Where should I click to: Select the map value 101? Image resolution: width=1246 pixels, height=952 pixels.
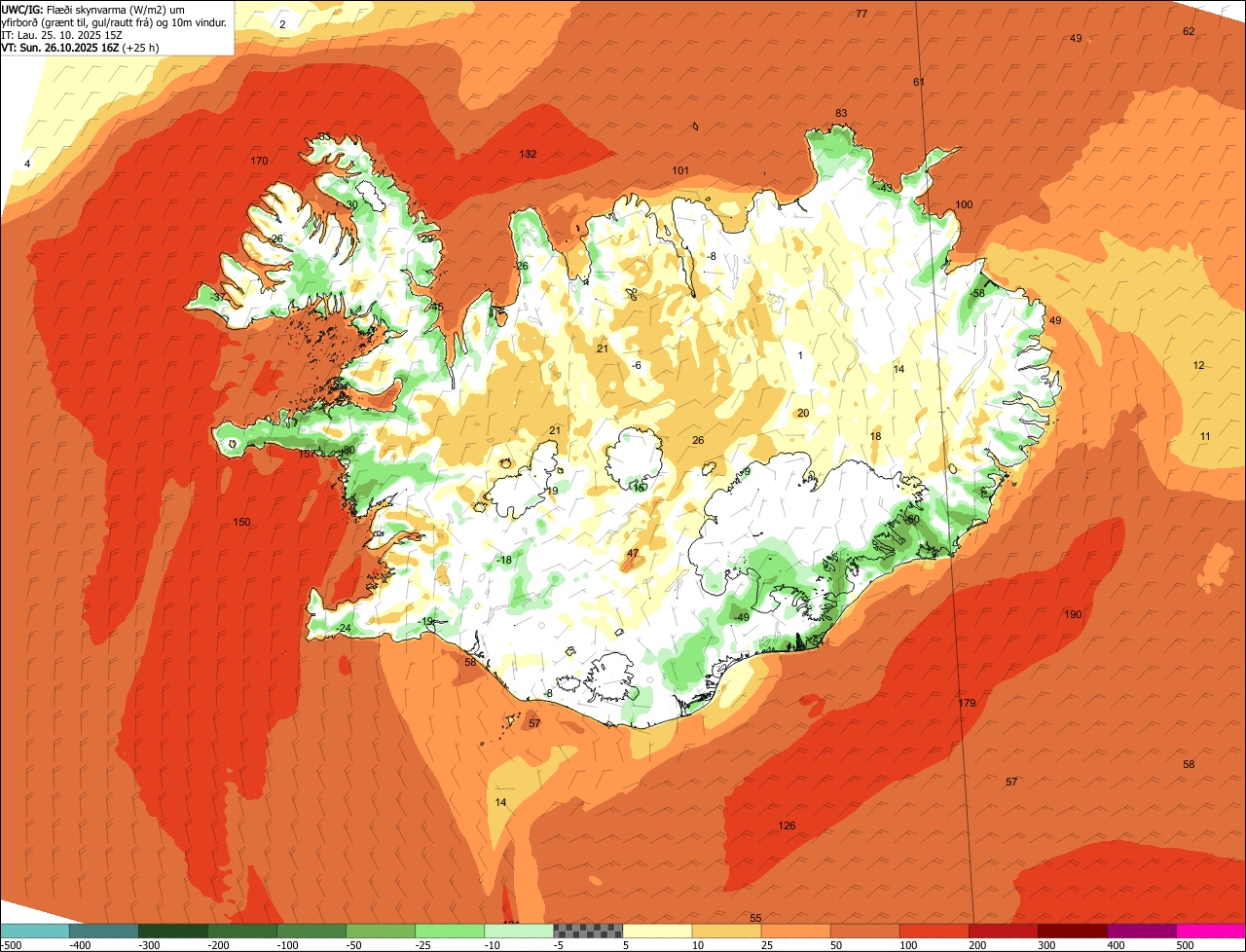point(680,171)
